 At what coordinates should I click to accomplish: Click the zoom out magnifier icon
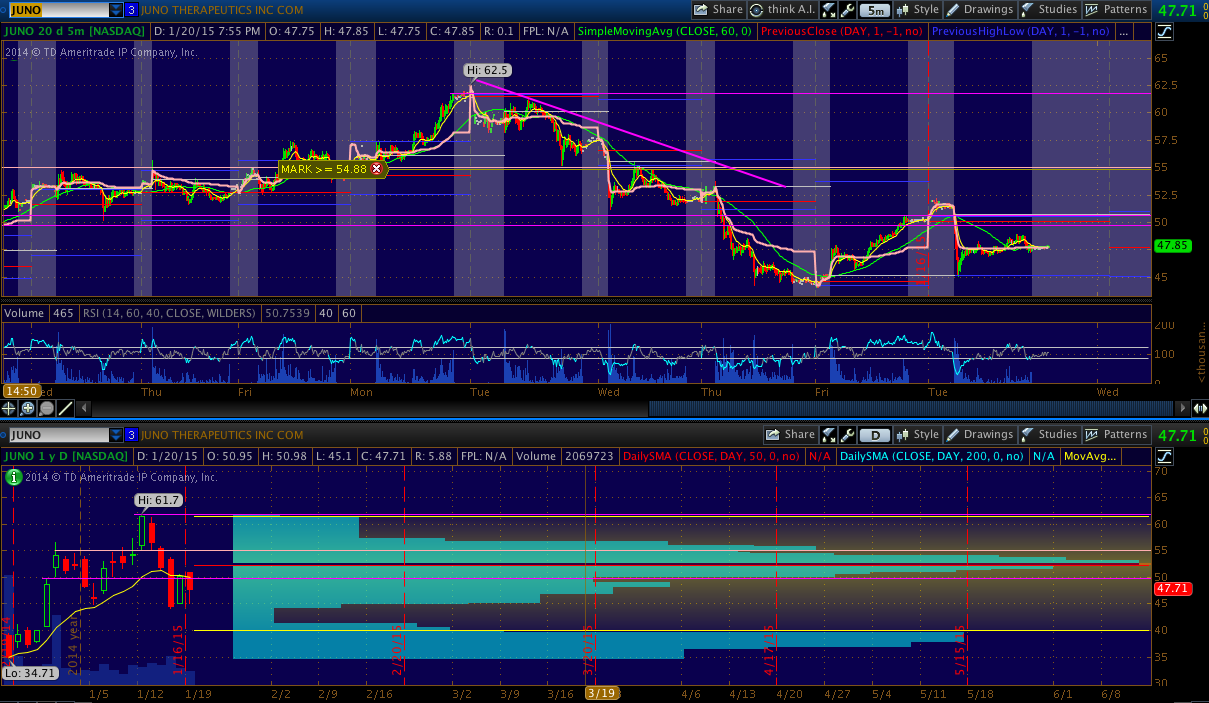(x=46, y=408)
